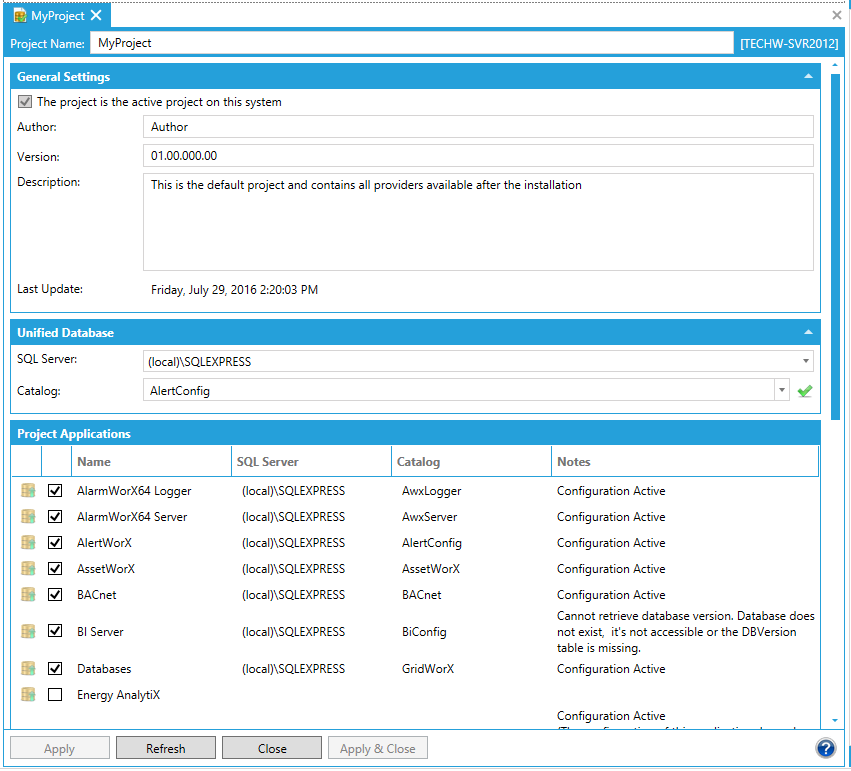Screen dimensions: 851x771
Task: Uncheck the AlarmWorX64 Server checkbox
Action: click(56, 517)
